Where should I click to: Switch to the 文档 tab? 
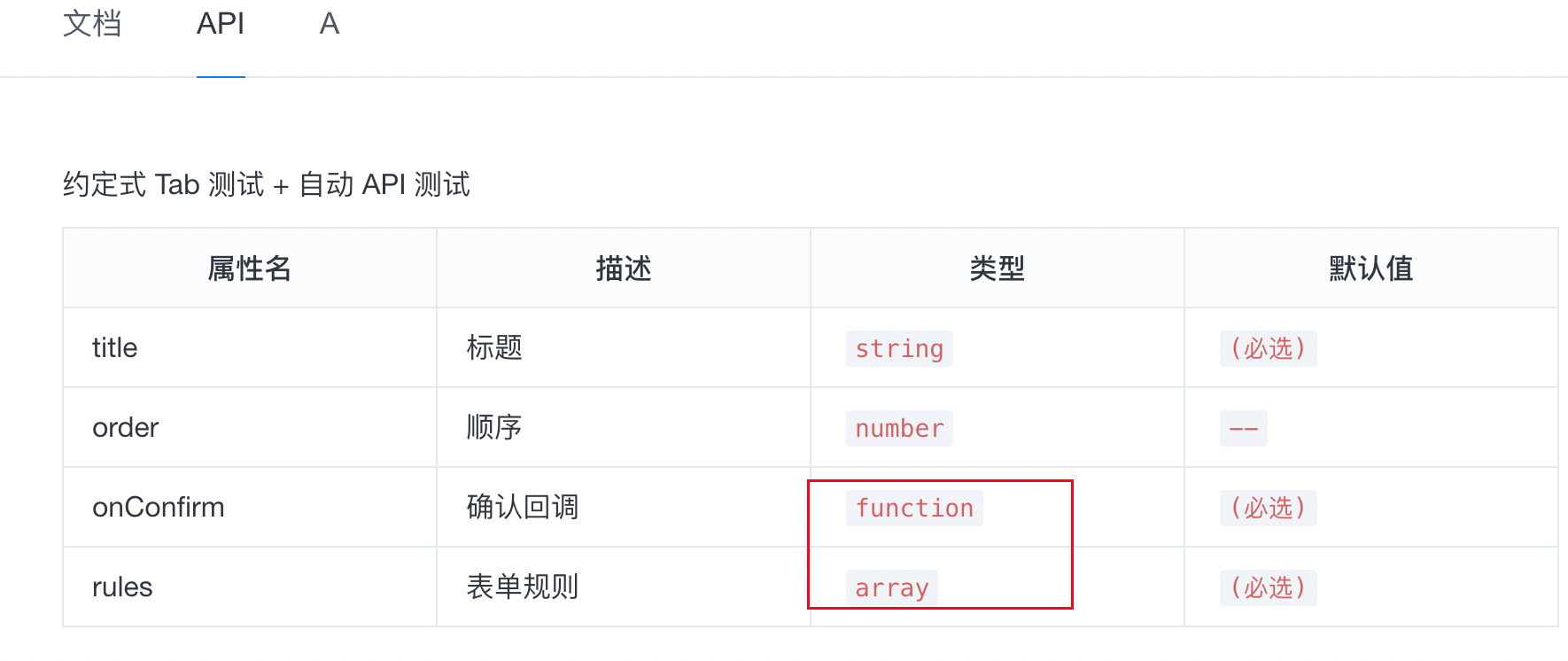coord(92,24)
